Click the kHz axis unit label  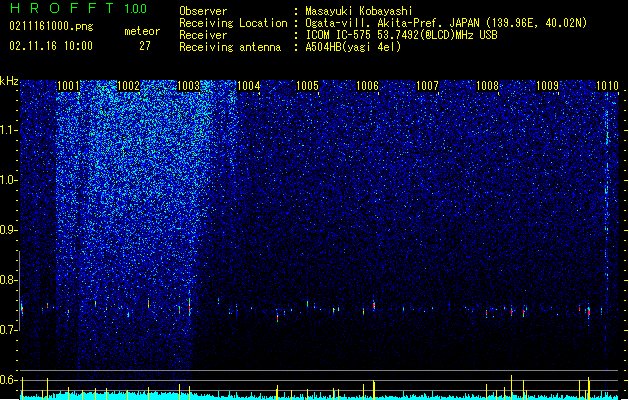(9, 81)
